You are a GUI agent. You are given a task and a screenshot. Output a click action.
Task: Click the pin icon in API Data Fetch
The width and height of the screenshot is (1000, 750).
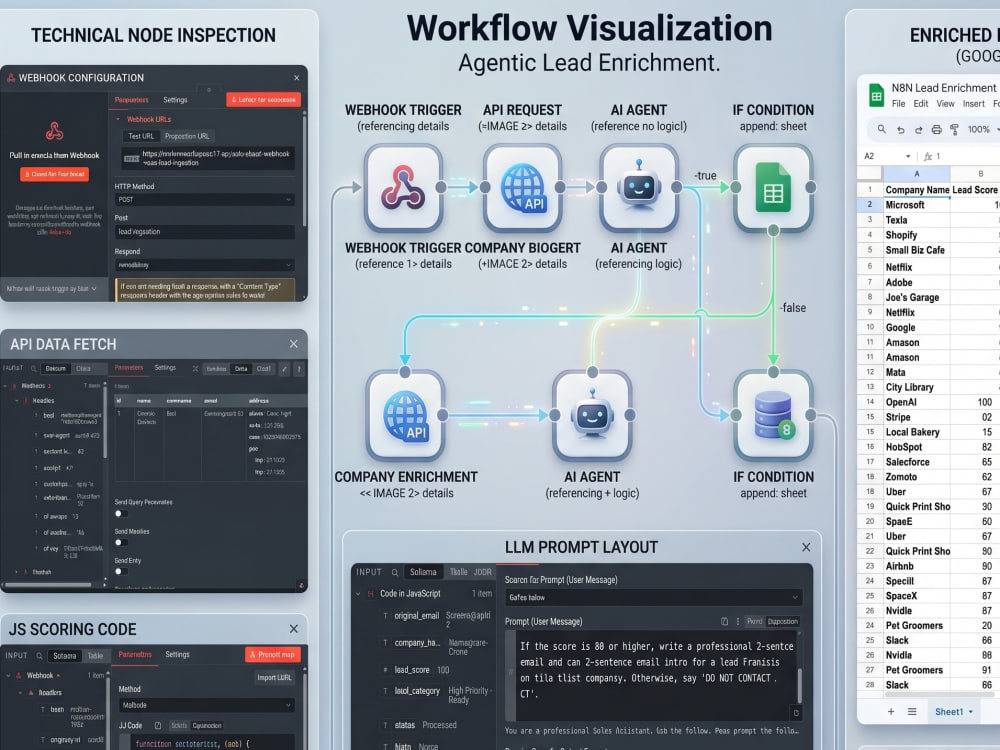(298, 369)
